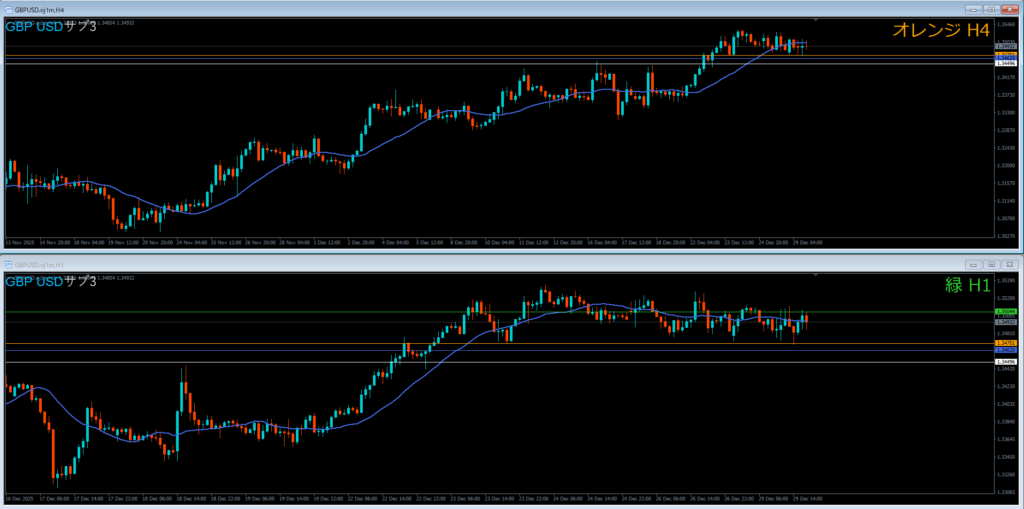Viewport: 1024px width, 509px height.
Task: Click the 1.35390 price on H1 scale
Action: (1005, 281)
